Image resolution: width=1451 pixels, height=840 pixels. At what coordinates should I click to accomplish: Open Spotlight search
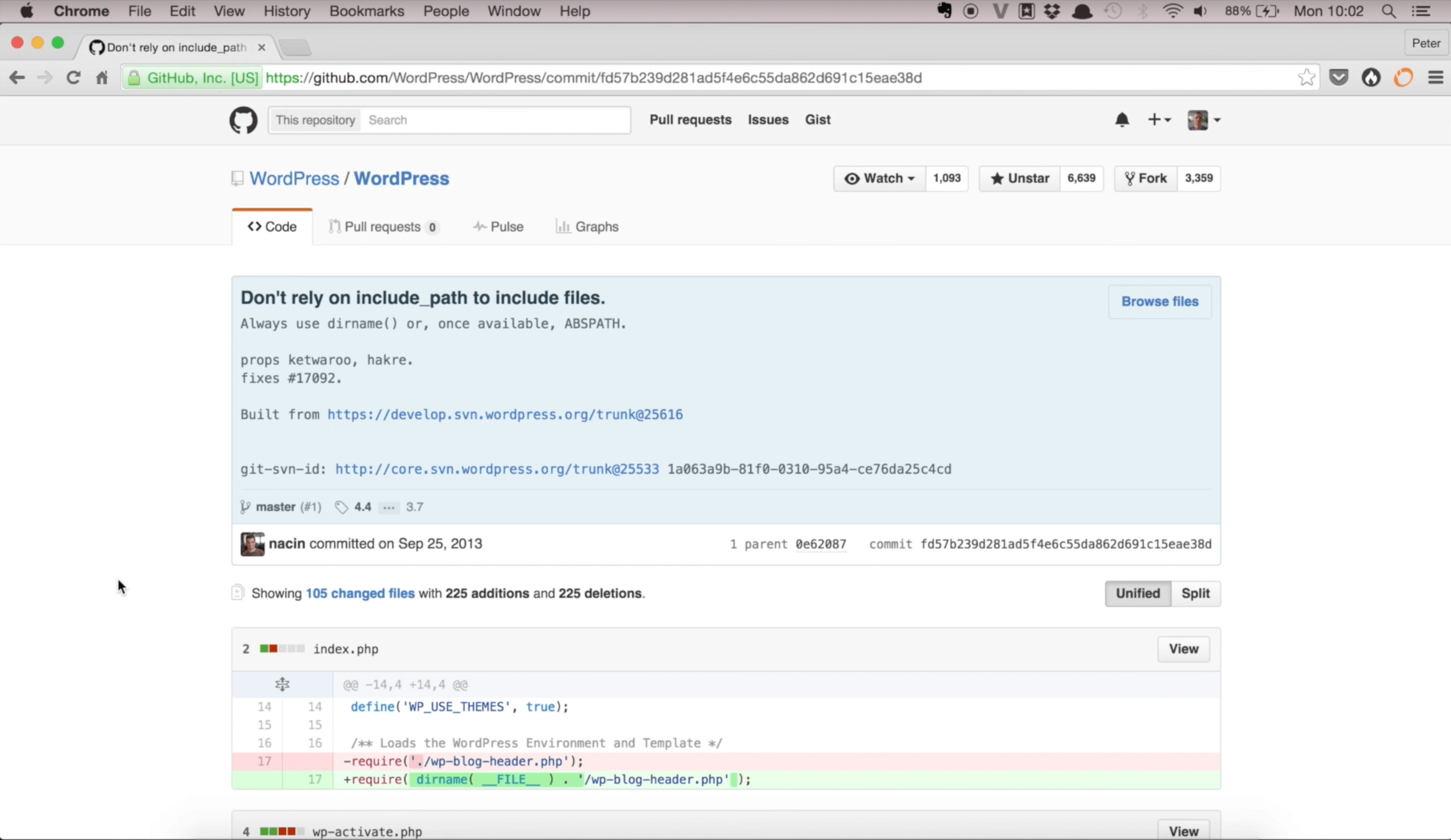point(1388,11)
